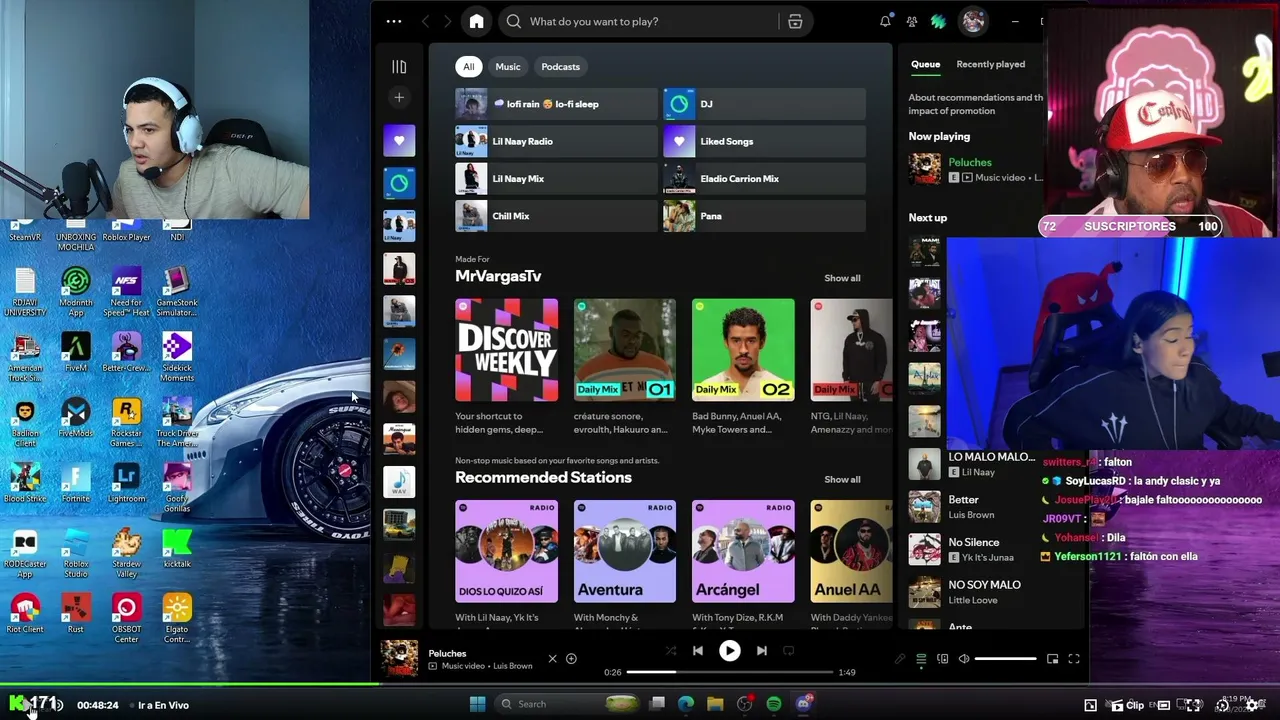Click Peluches title in Now playing
Screen dimensions: 1280x720
pos(970,163)
